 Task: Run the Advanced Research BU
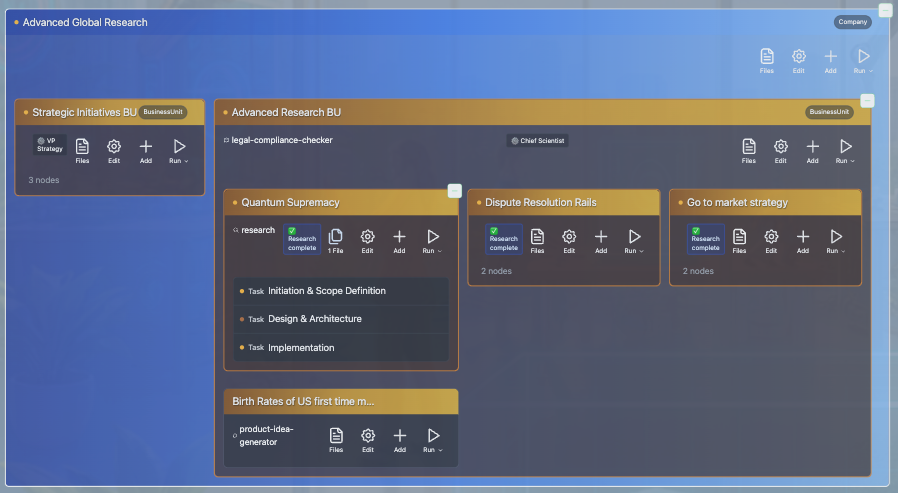(x=845, y=151)
